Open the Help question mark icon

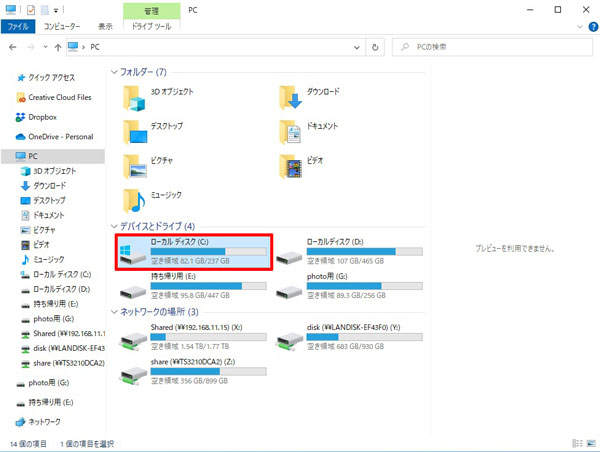(x=593, y=27)
